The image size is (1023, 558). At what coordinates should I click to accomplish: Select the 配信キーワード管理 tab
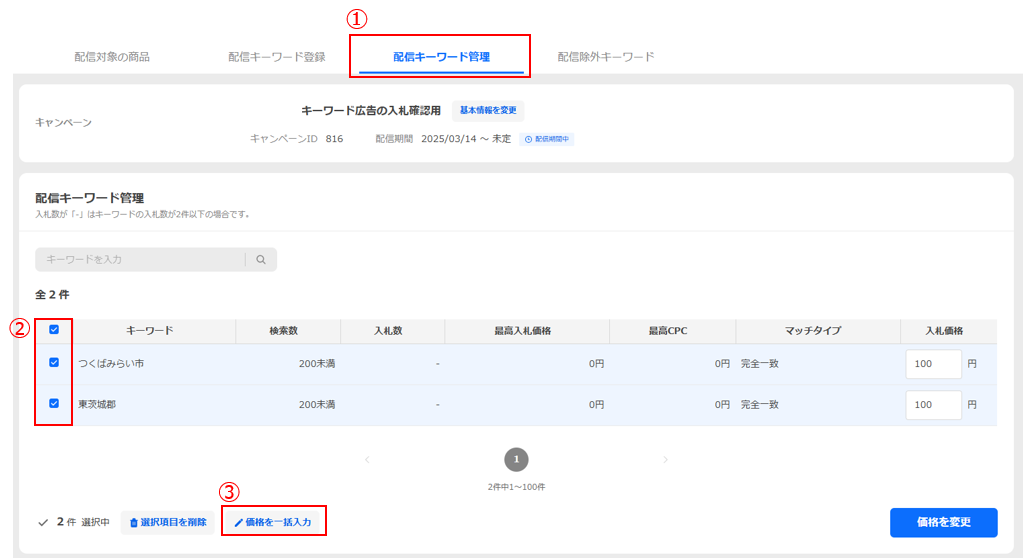click(441, 57)
